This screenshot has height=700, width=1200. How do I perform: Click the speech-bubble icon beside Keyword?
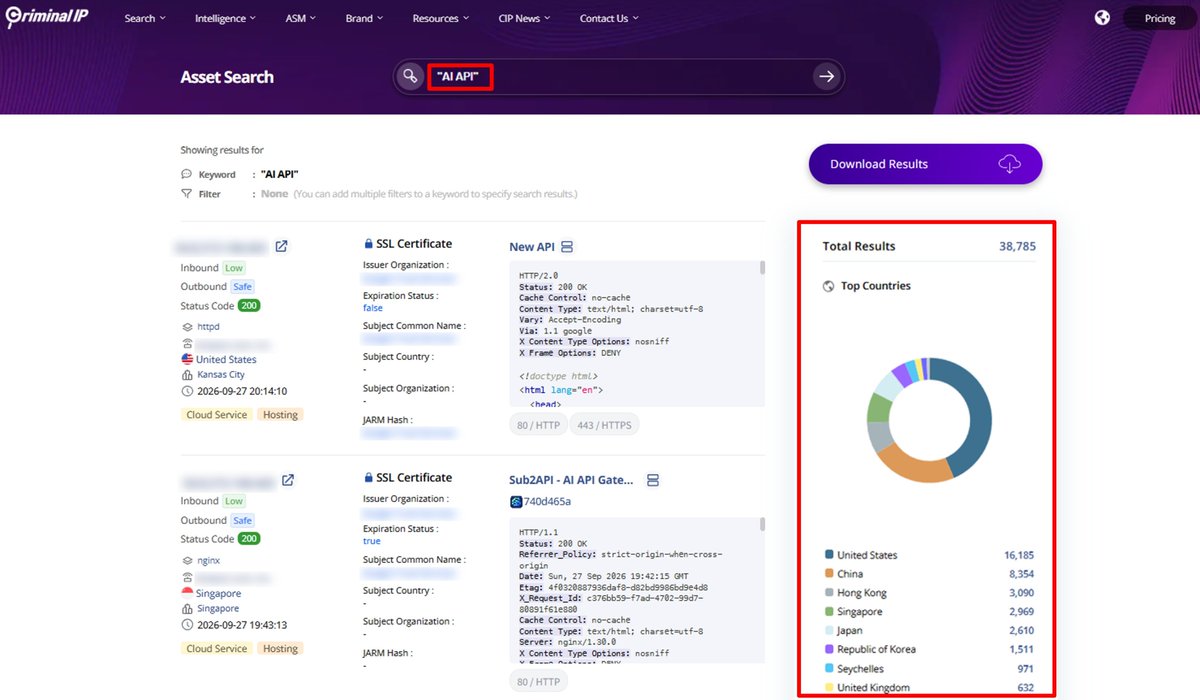click(x=186, y=174)
